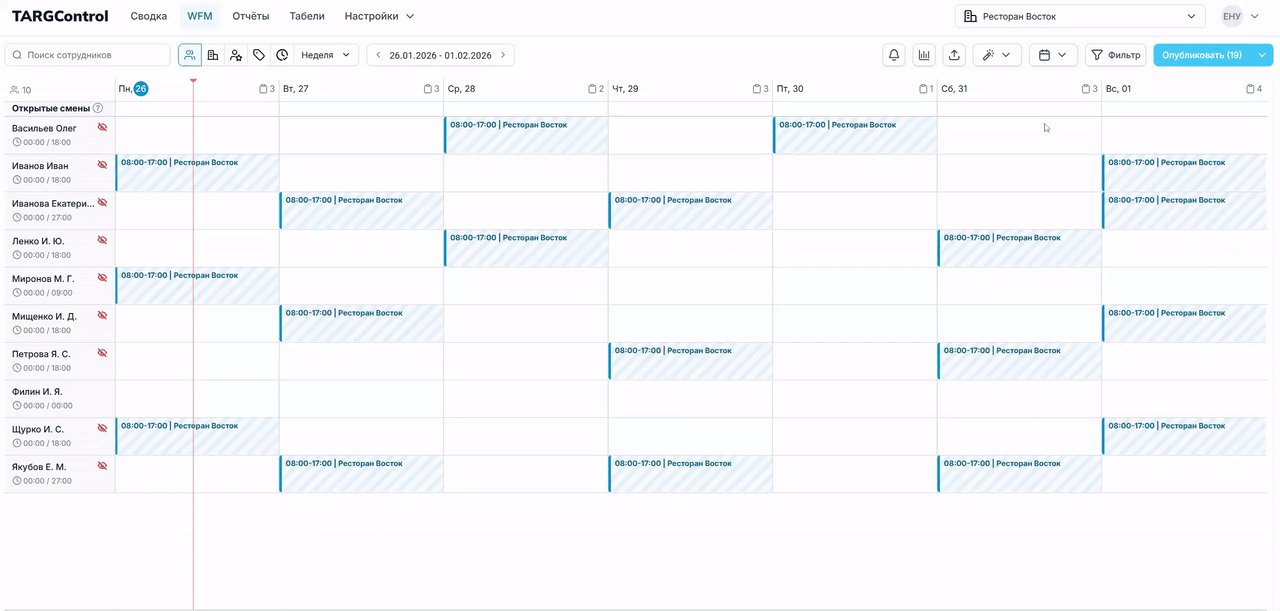Open the Фильтр button
Viewport: 1280px width, 611px height.
coord(1116,55)
